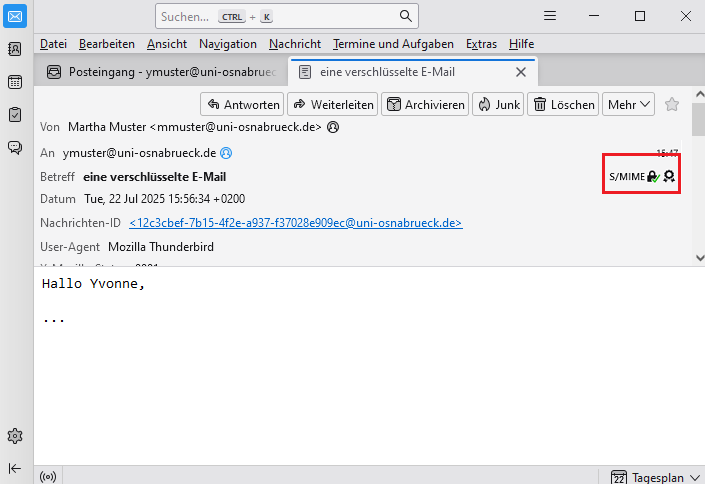Open the application hamburger menu
The height and width of the screenshot is (484, 706).
click(x=550, y=16)
